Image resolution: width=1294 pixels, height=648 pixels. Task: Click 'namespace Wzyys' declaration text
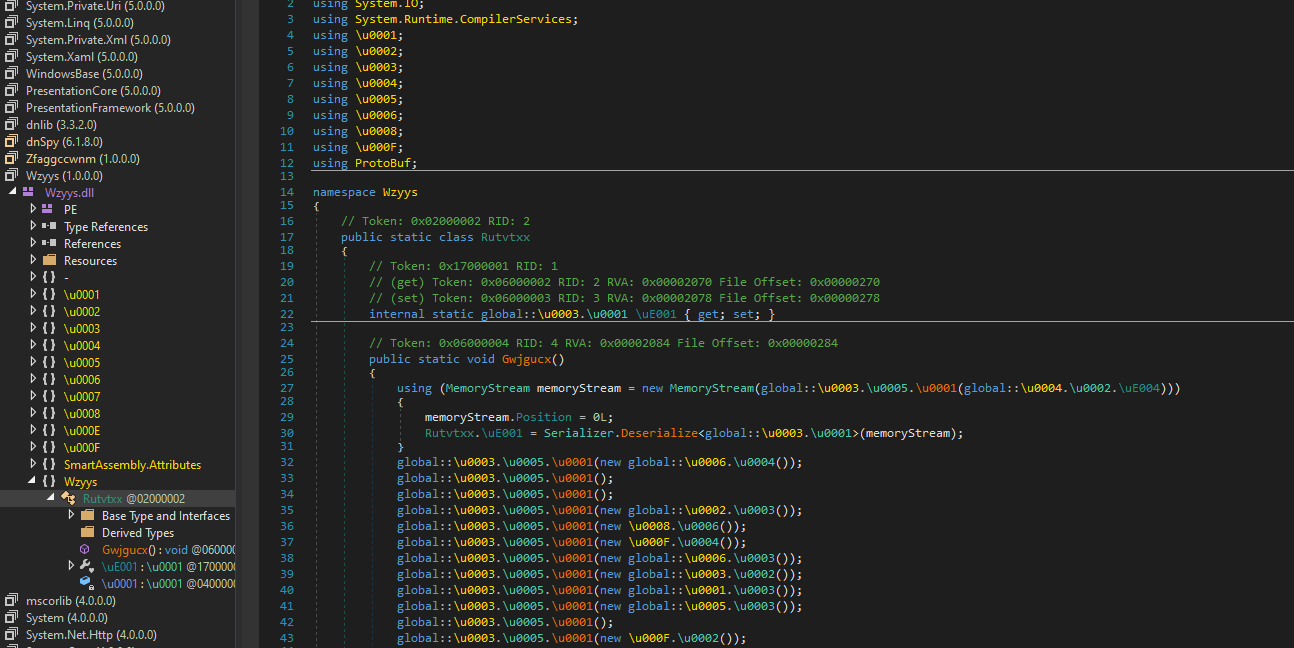tap(365, 192)
